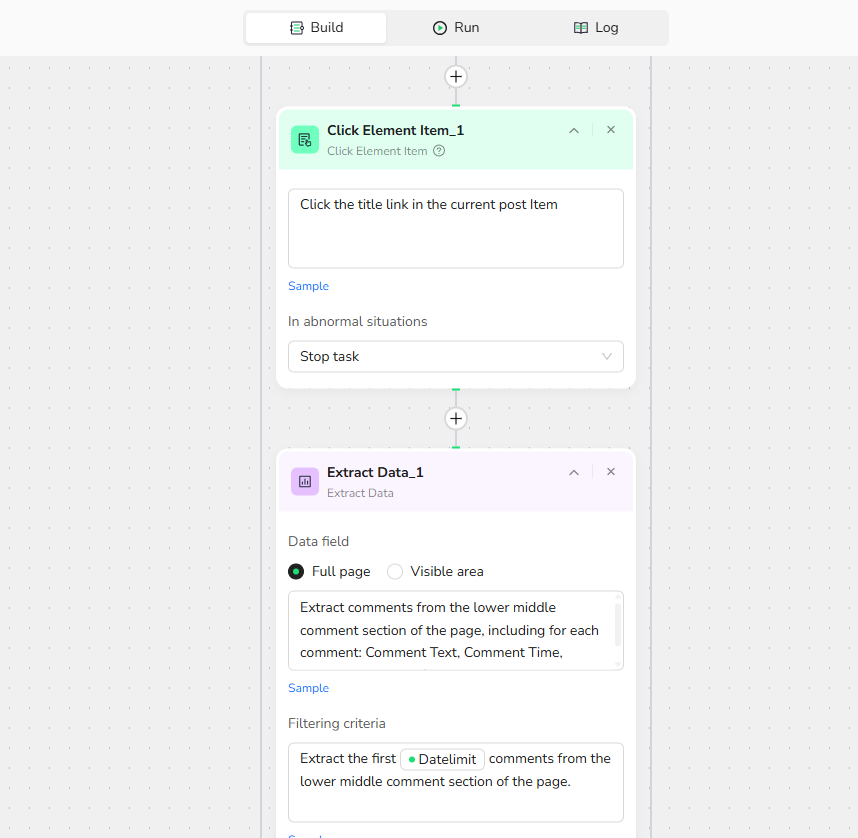The height and width of the screenshot is (838, 858).
Task: Collapse the Extract Data_1 card
Action: click(x=574, y=472)
